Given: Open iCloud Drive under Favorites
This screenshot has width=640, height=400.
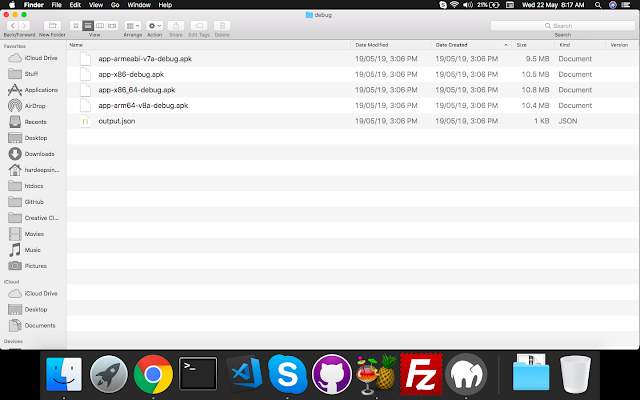Looking at the screenshot, I should [x=33, y=58].
